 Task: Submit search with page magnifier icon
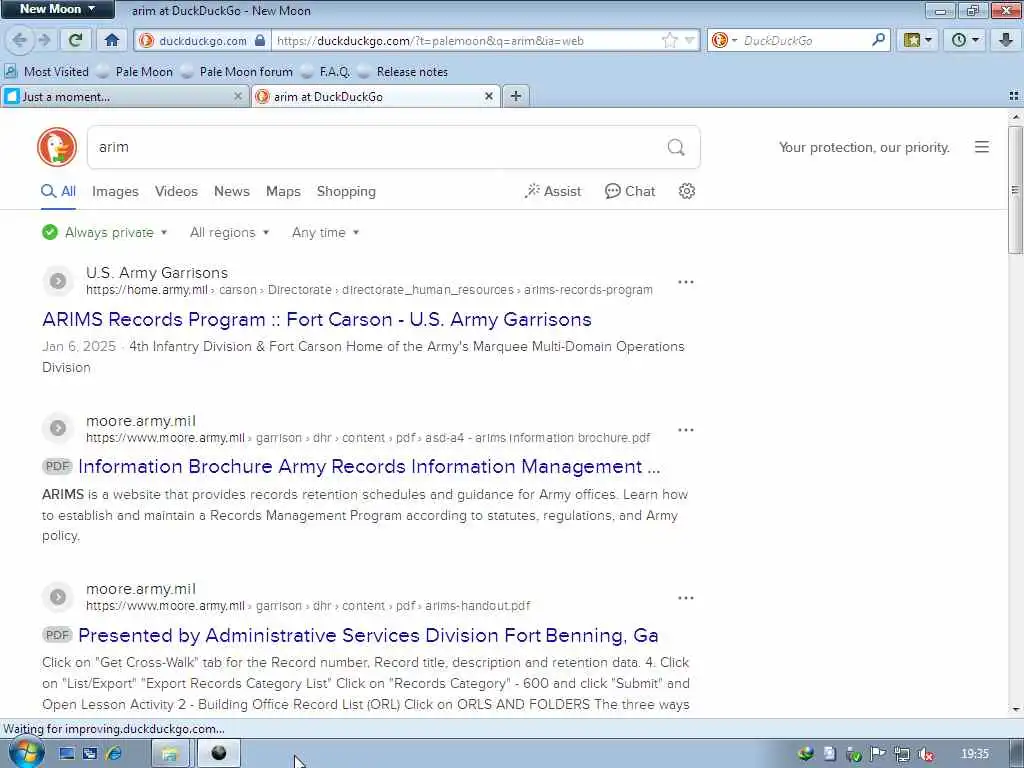tap(676, 147)
